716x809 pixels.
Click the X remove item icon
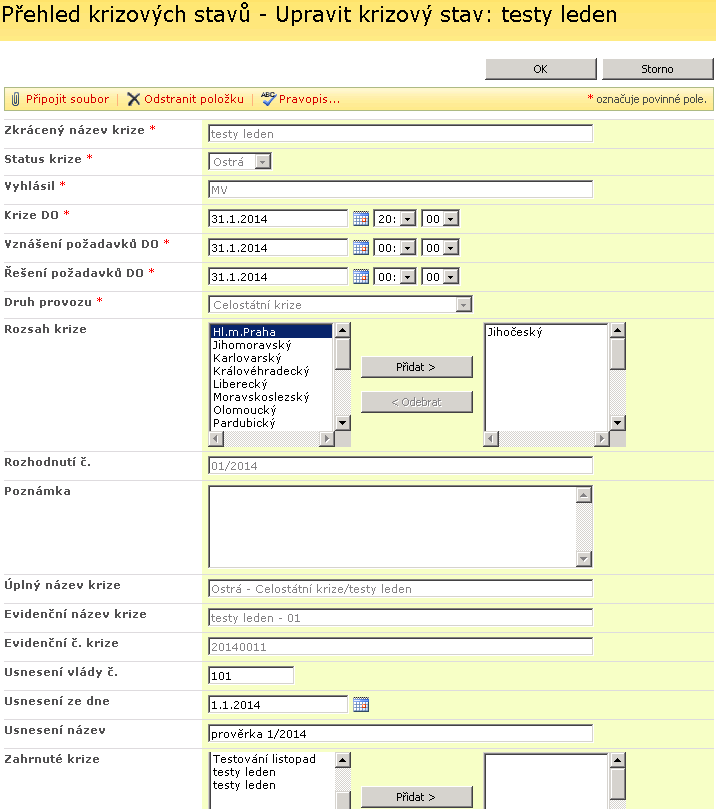[133, 99]
